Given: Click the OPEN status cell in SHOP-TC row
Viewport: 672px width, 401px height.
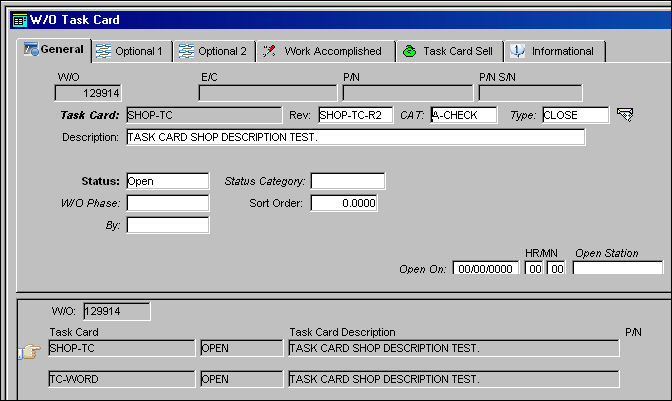Looking at the screenshot, I should point(242,348).
